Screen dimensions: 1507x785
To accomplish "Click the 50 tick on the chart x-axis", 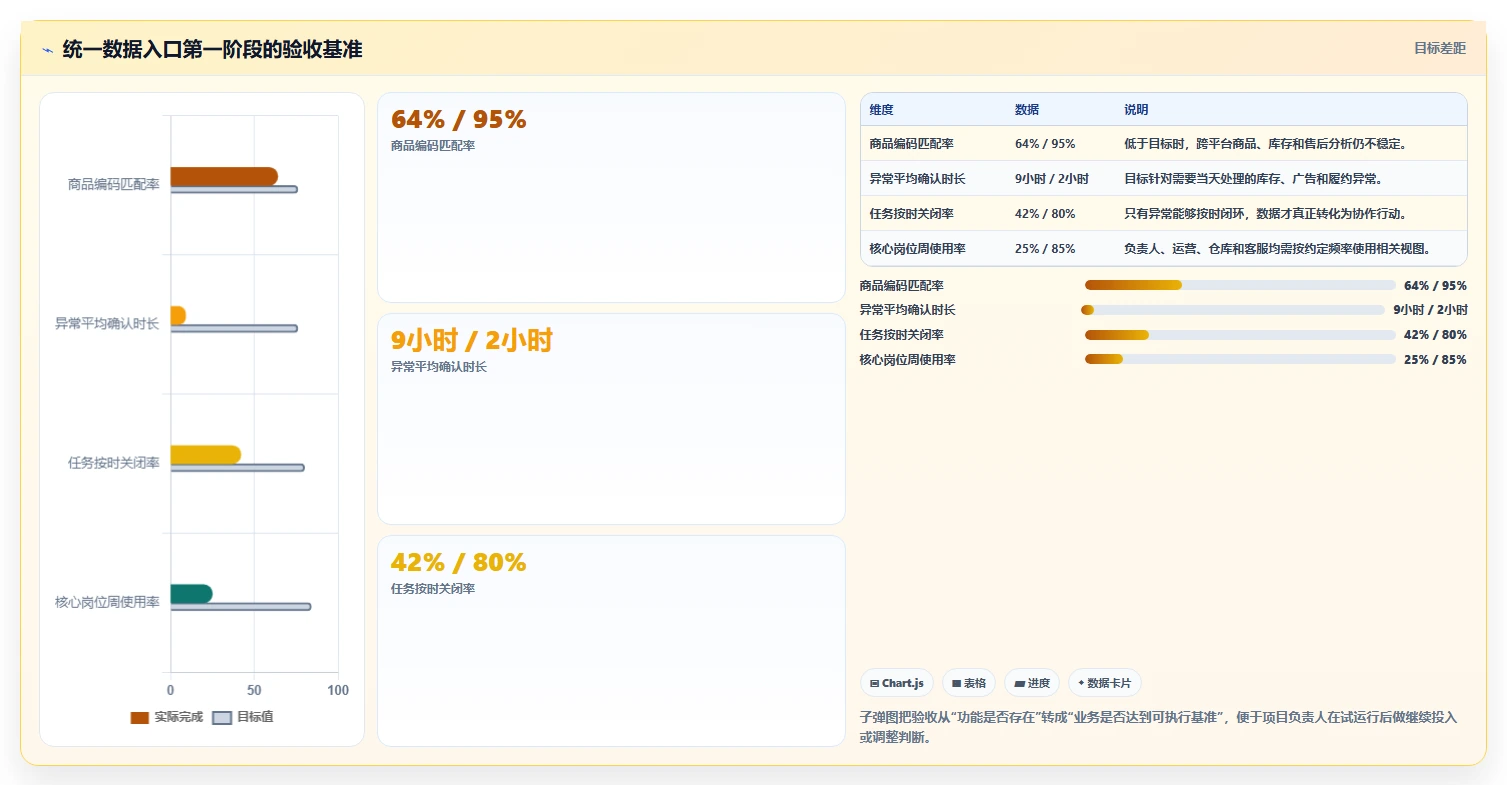I will pyautogui.click(x=254, y=690).
